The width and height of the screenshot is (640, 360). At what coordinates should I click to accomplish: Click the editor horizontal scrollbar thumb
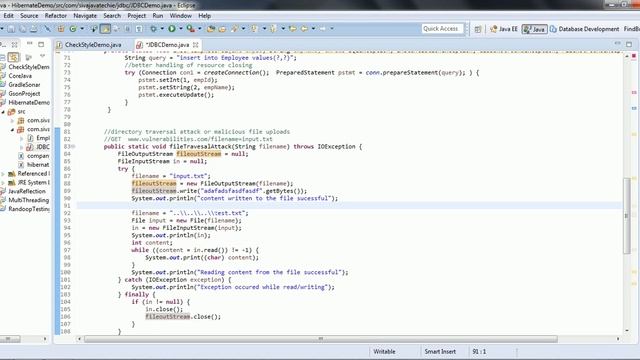321,339
